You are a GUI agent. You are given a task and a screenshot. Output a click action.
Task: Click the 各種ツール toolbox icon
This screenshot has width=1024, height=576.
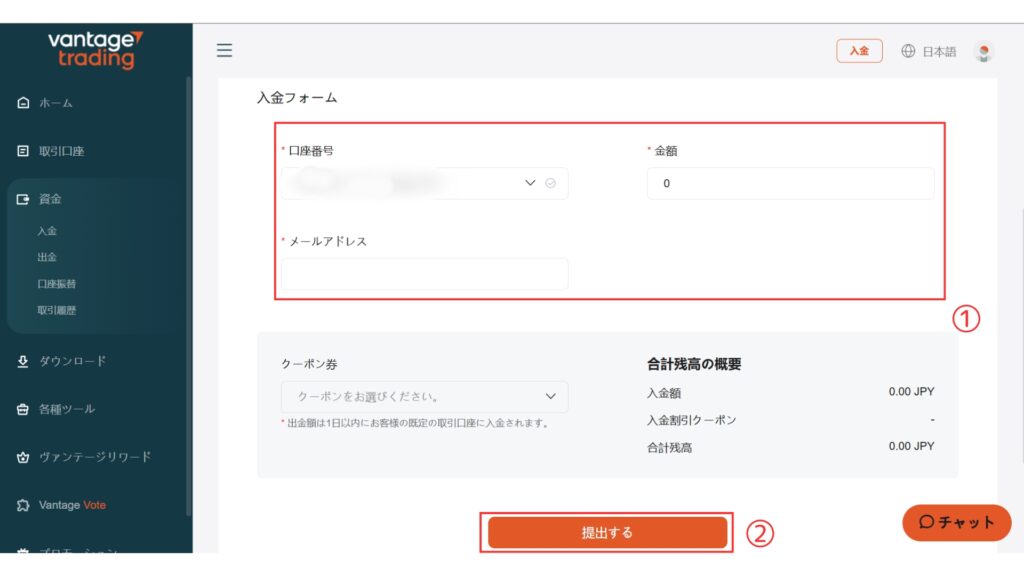coord(23,409)
